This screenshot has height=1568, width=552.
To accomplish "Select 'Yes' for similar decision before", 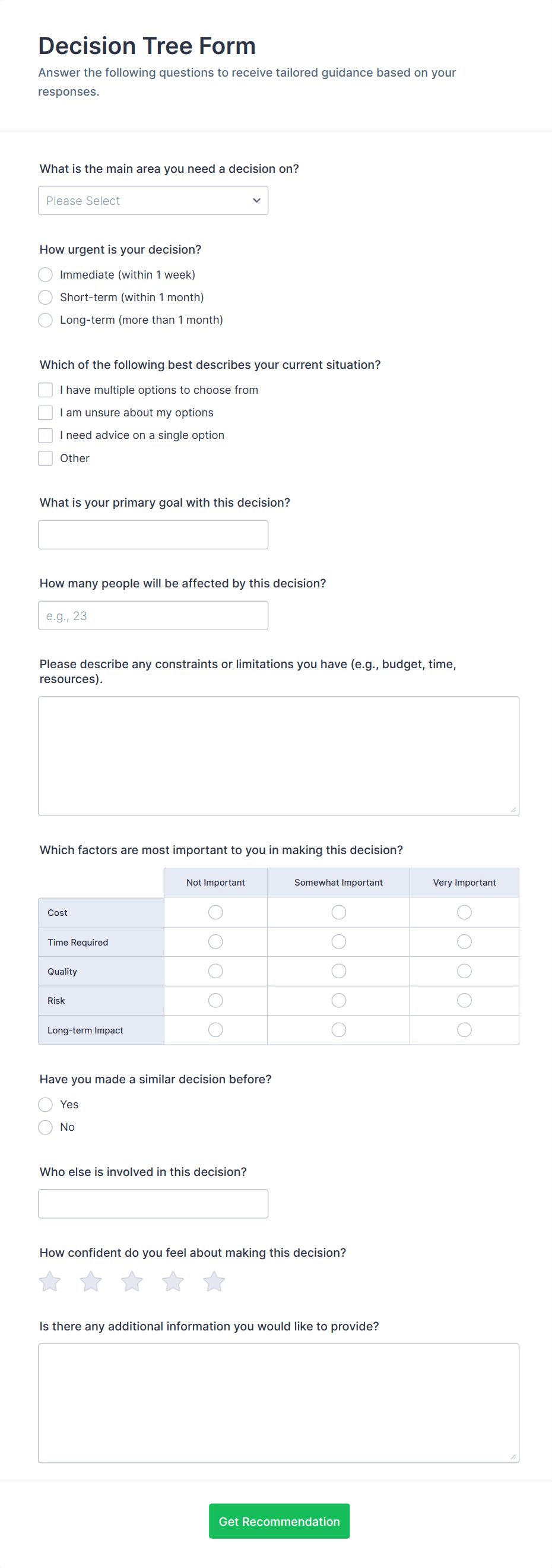I will [x=45, y=1104].
